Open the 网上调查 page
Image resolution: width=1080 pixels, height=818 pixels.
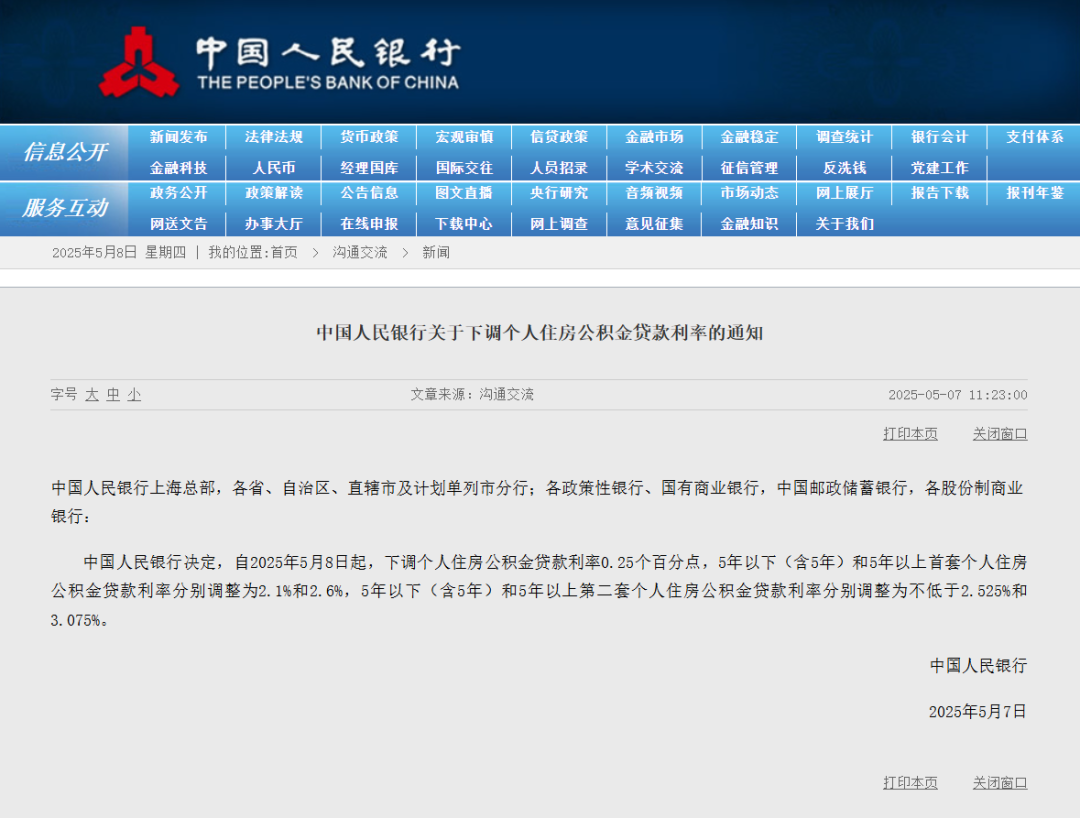pos(559,223)
